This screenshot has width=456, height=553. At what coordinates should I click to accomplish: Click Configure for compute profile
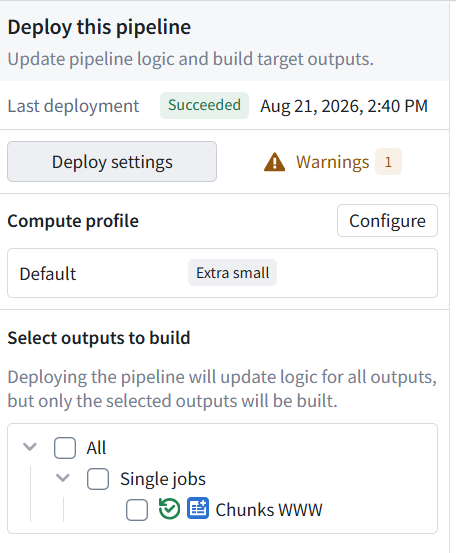387,221
